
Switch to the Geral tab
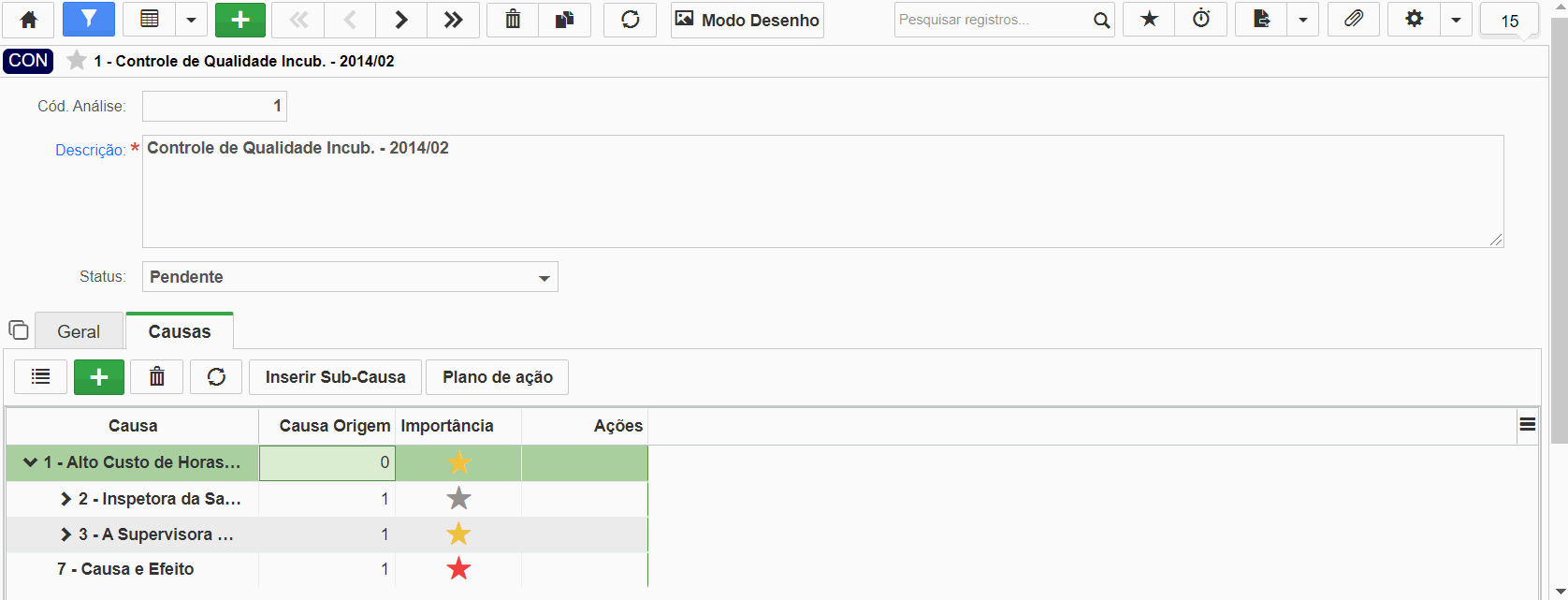[79, 331]
